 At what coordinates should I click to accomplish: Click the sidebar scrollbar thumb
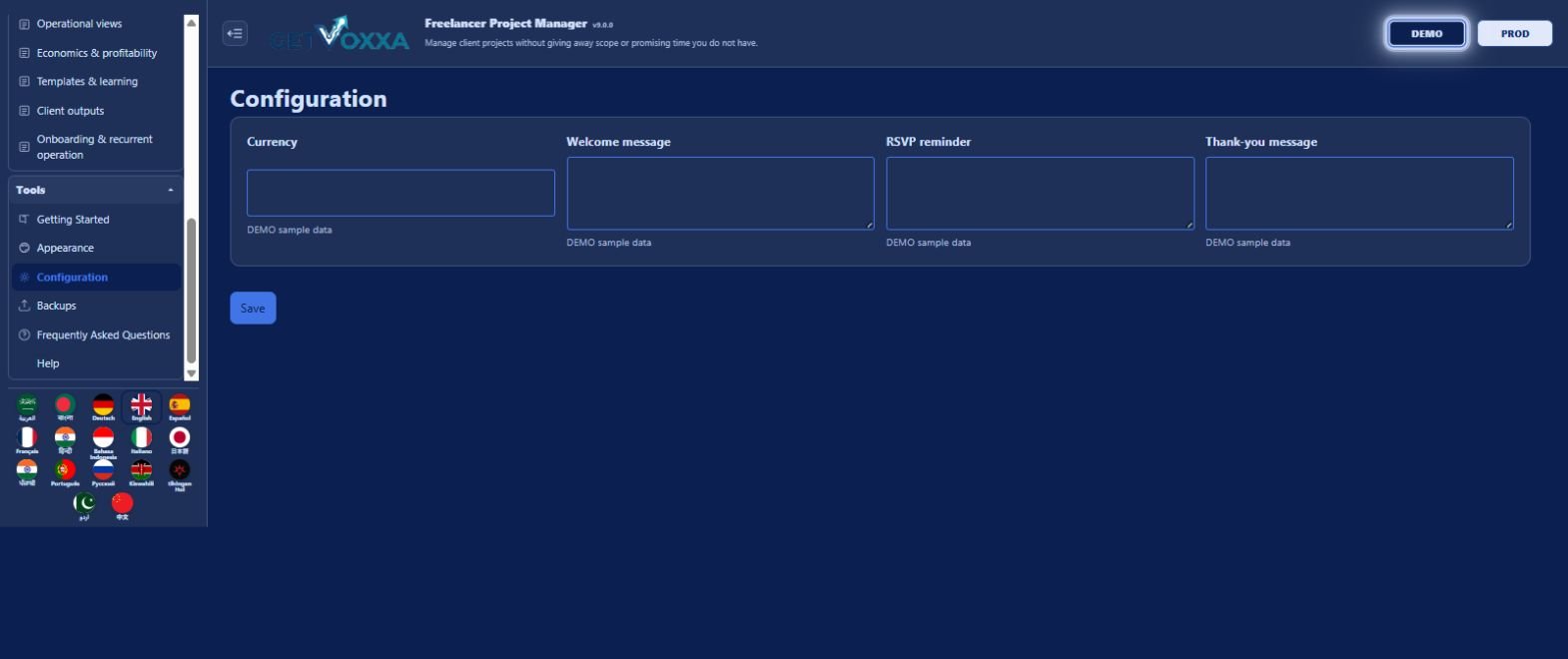pos(192,291)
